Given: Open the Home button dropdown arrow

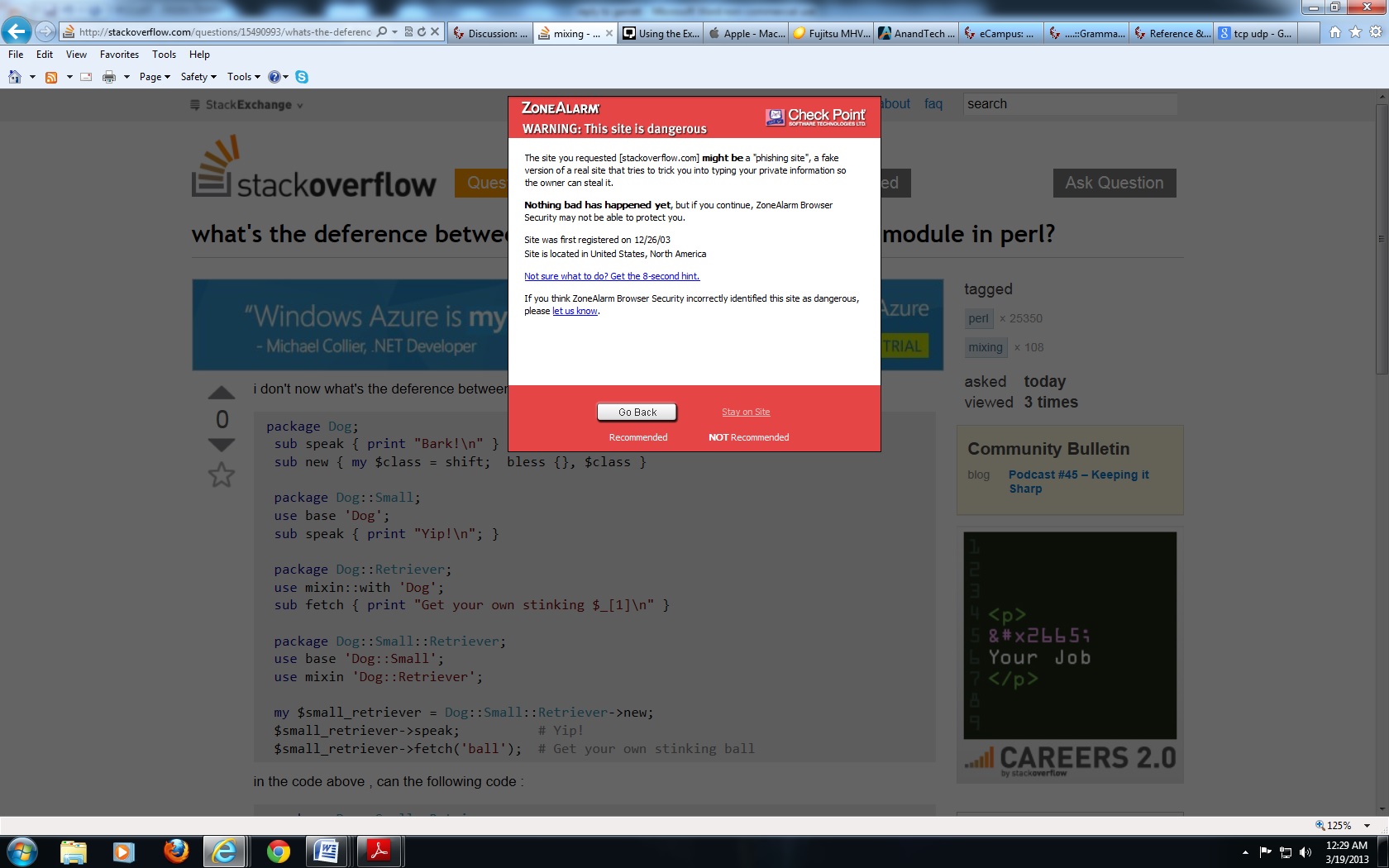Looking at the screenshot, I should (x=32, y=77).
